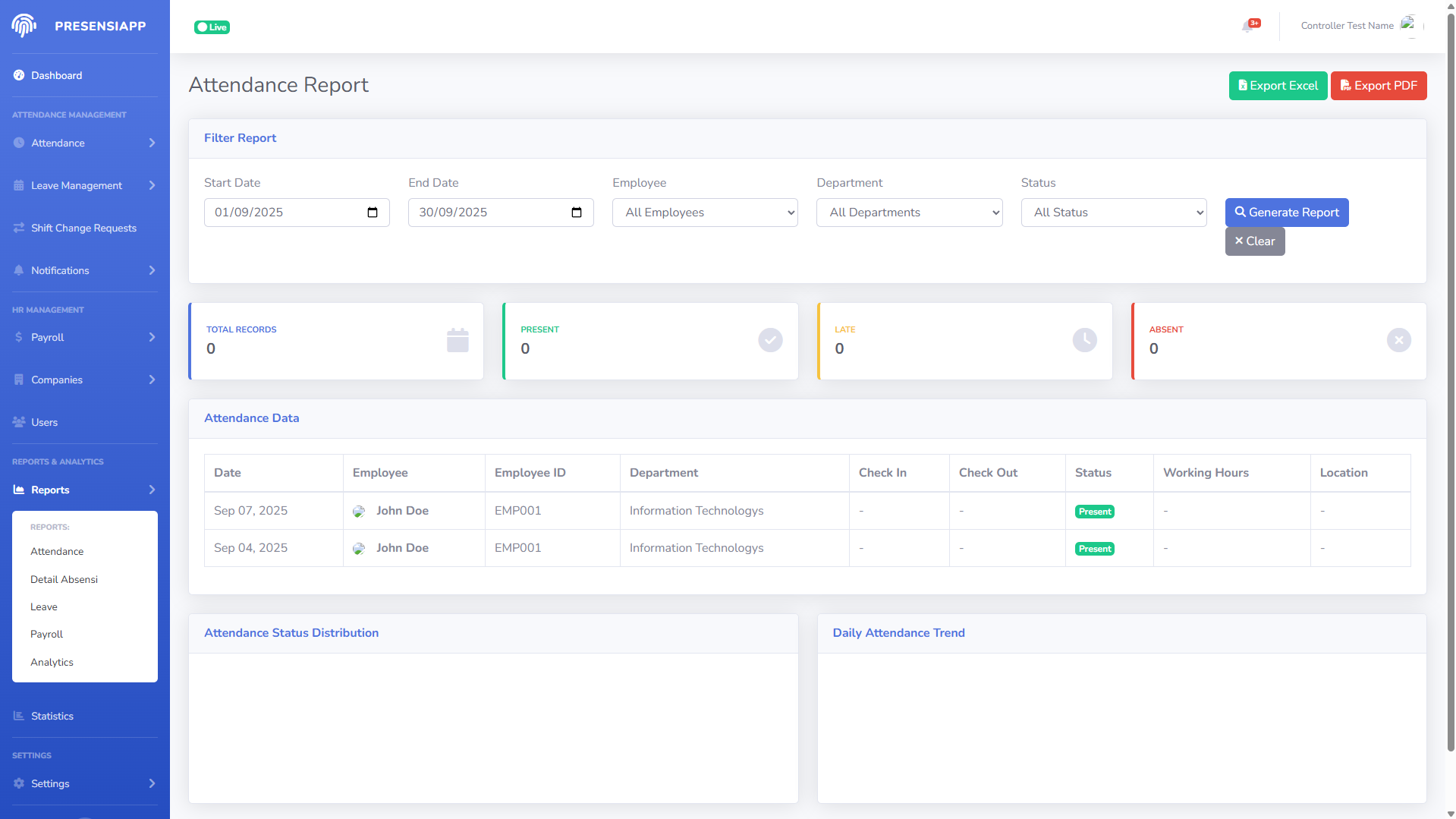Click the End Date input field
The width and height of the screenshot is (1456, 819).
501,213
